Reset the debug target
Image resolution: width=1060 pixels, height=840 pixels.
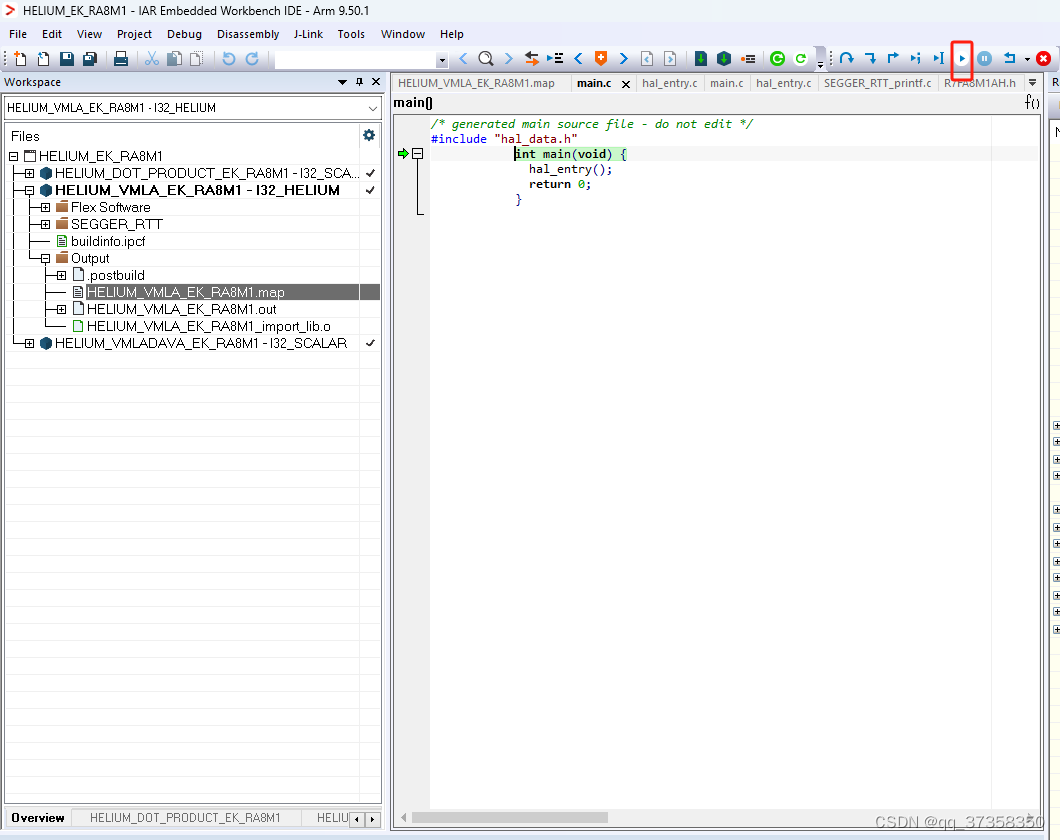(x=1009, y=59)
